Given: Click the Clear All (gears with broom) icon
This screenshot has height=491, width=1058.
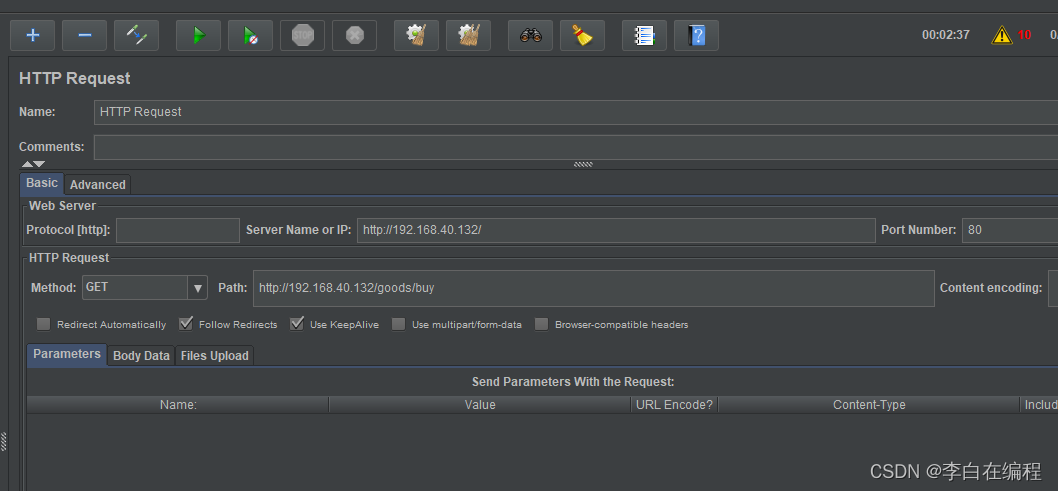Looking at the screenshot, I should (x=468, y=35).
